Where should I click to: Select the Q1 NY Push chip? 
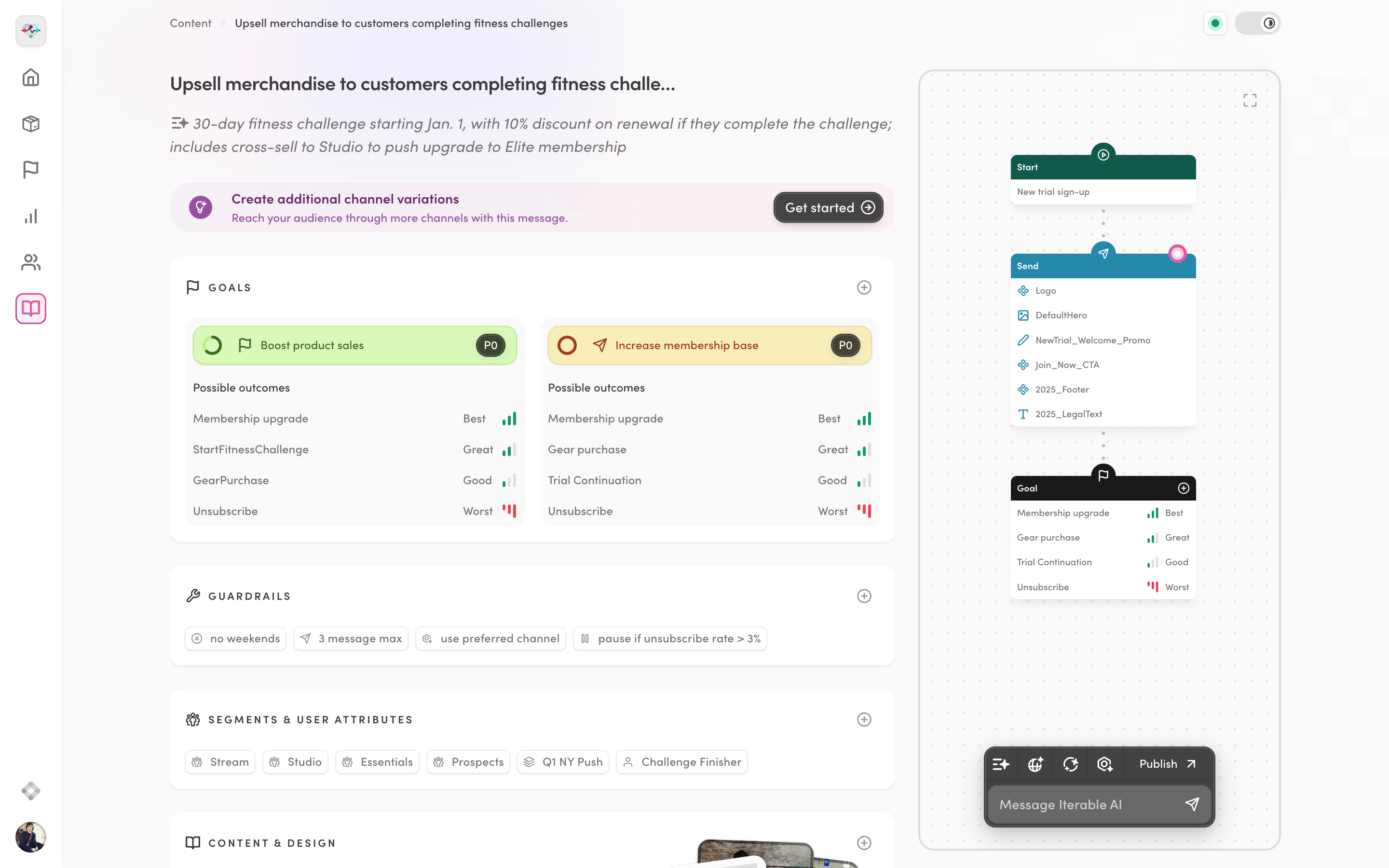pos(563,762)
